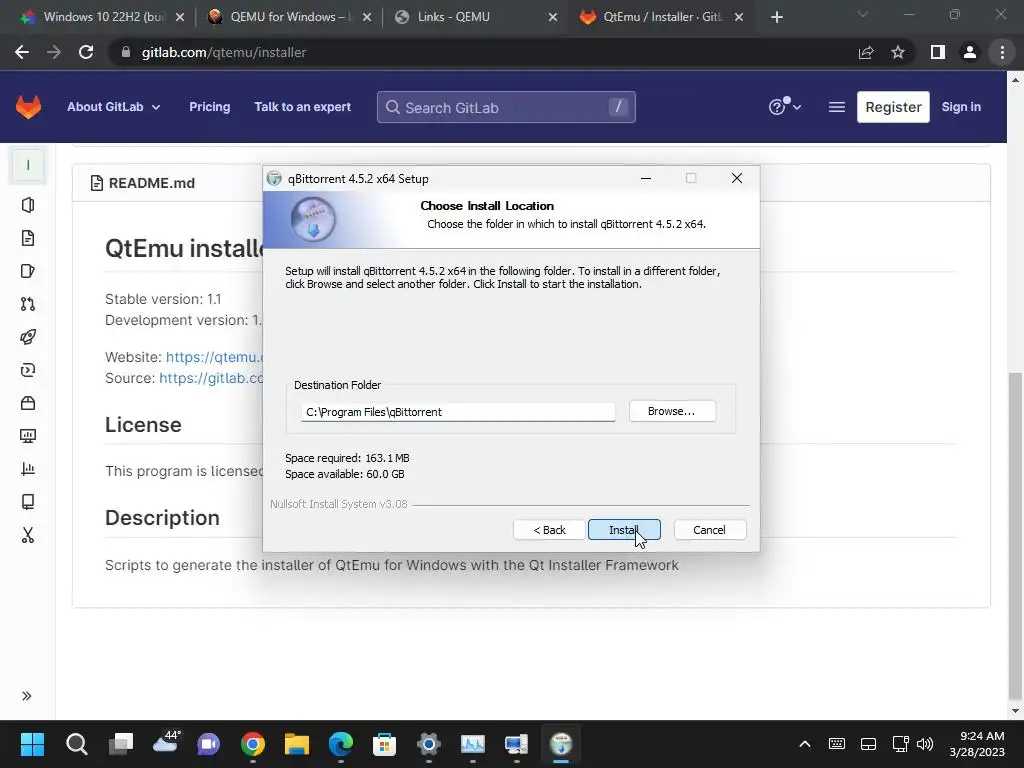Click the gitlab.com/qtemu/installer address bar
This screenshot has height=768, width=1024.
(x=483, y=52)
